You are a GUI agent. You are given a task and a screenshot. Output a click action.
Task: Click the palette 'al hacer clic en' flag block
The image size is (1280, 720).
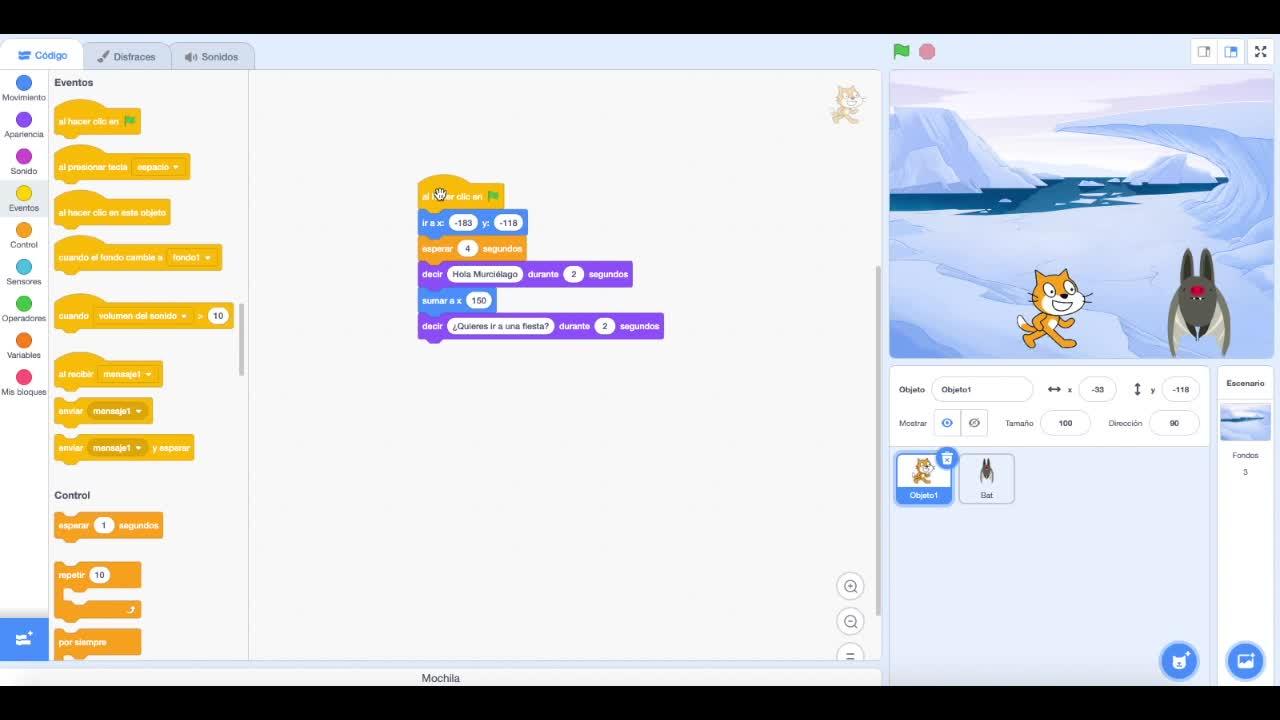click(x=97, y=119)
